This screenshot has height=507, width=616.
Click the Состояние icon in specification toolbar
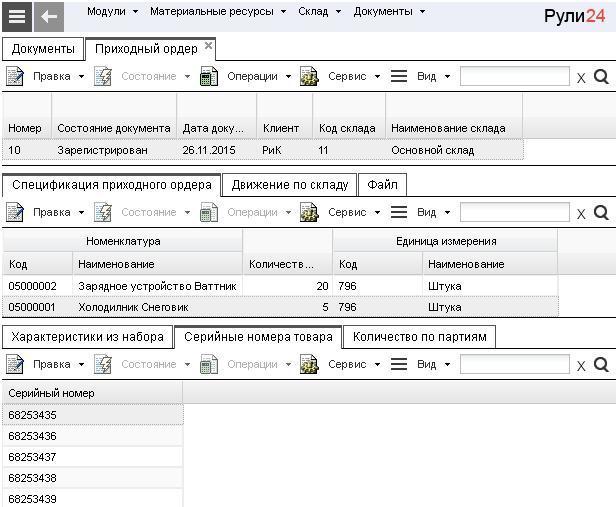[x=103, y=212]
